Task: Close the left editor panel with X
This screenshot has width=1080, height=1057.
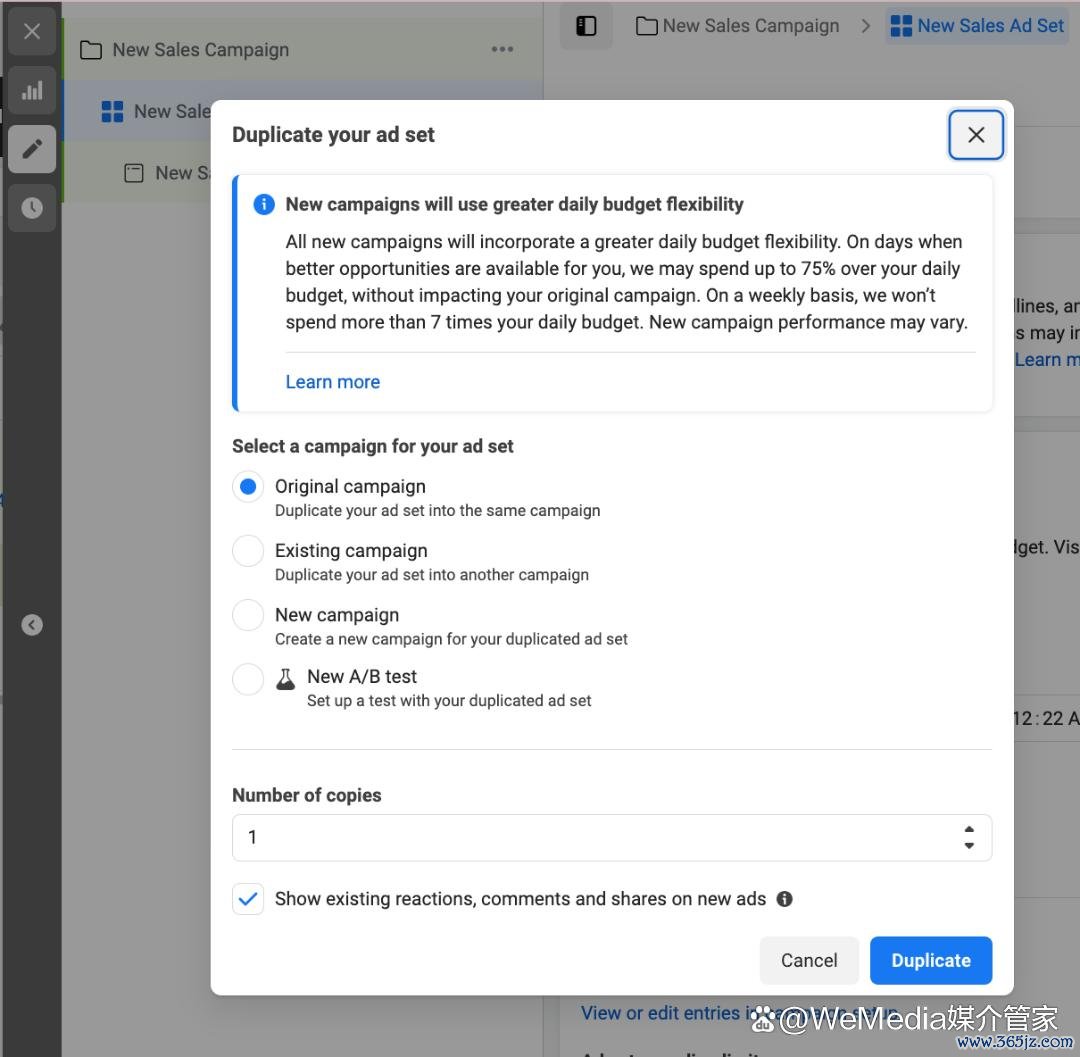Action: (32, 32)
